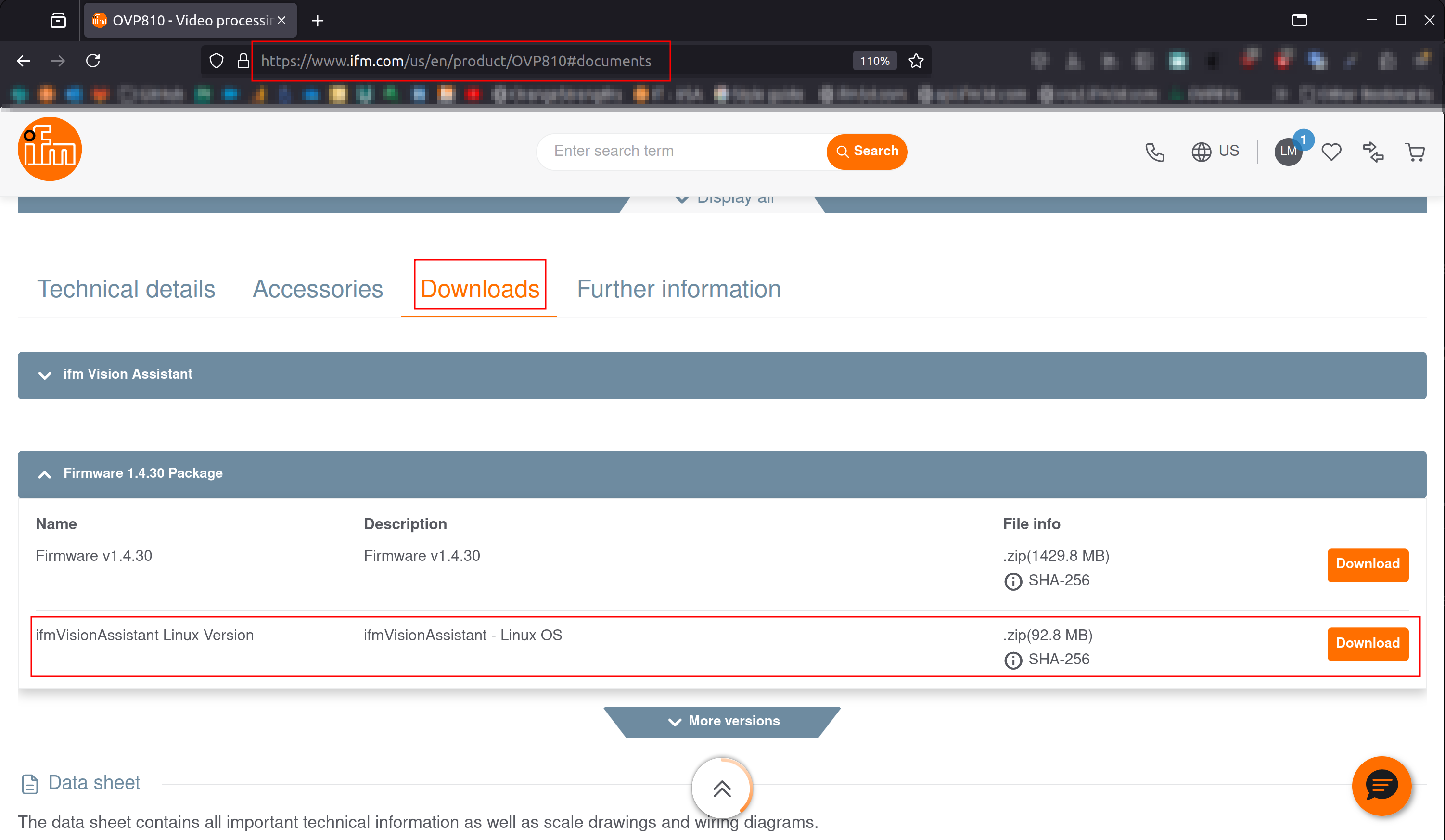Click the user account LM icon
Screen dimensions: 1445x840
click(1288, 152)
